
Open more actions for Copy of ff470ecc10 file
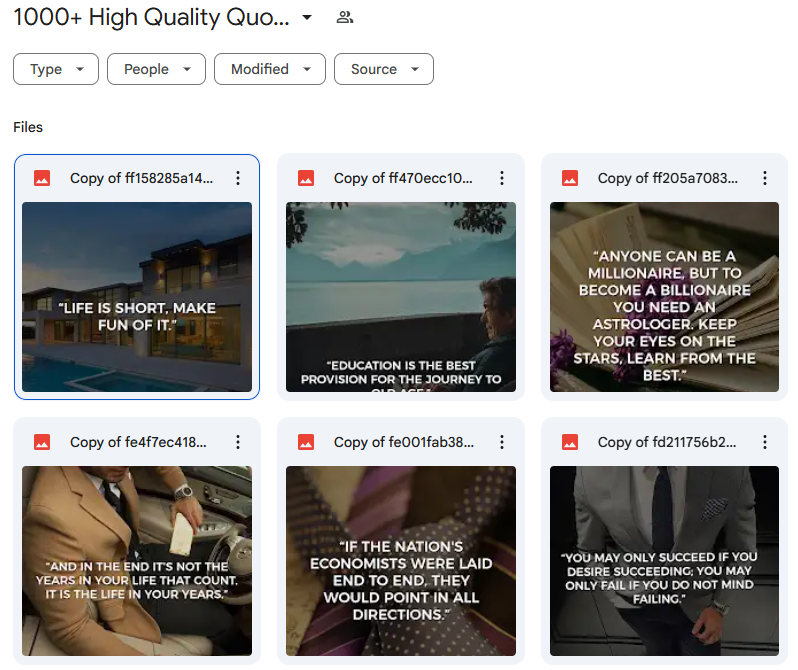click(x=502, y=178)
